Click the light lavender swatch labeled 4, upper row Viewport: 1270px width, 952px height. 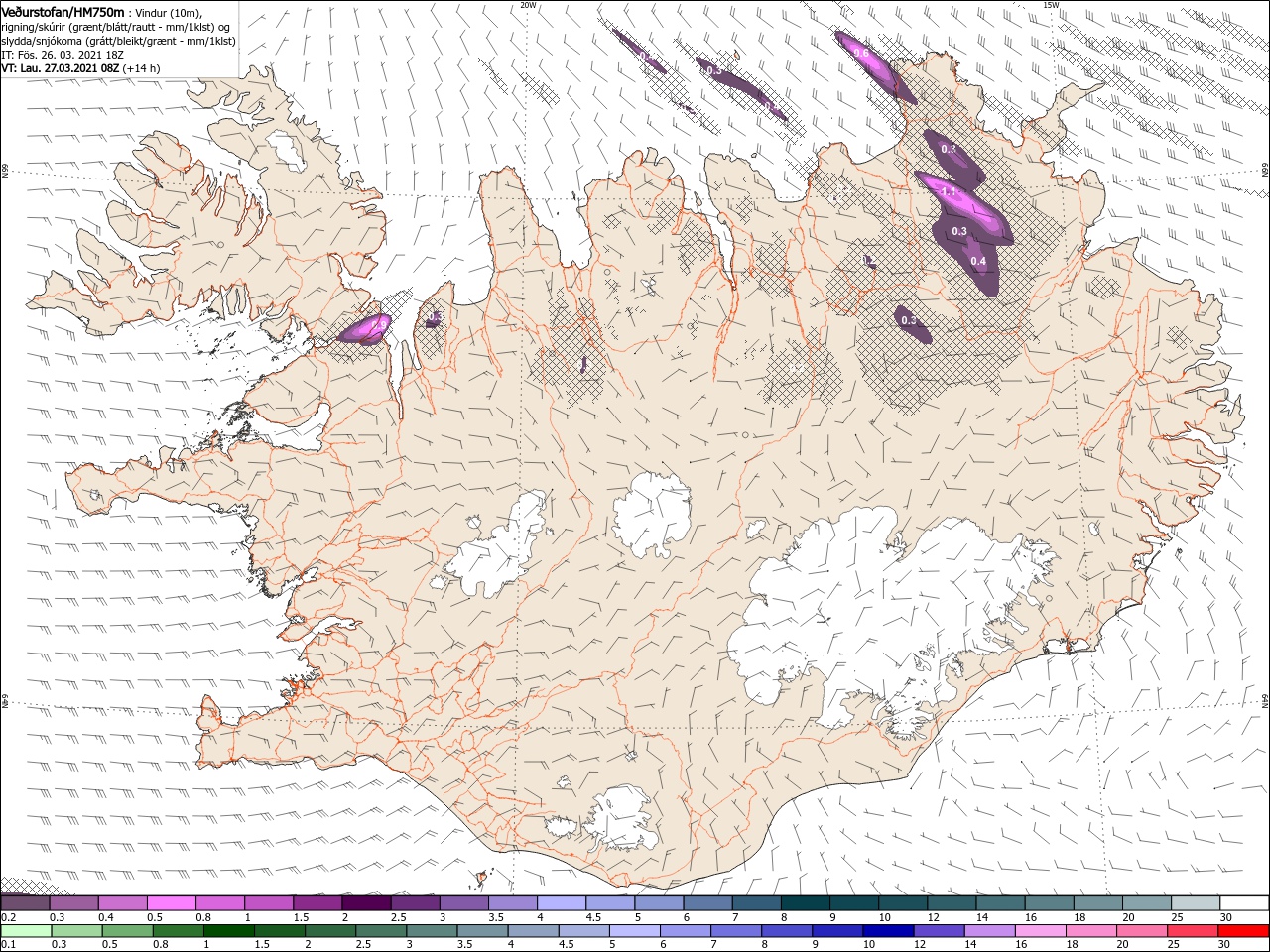click(562, 902)
